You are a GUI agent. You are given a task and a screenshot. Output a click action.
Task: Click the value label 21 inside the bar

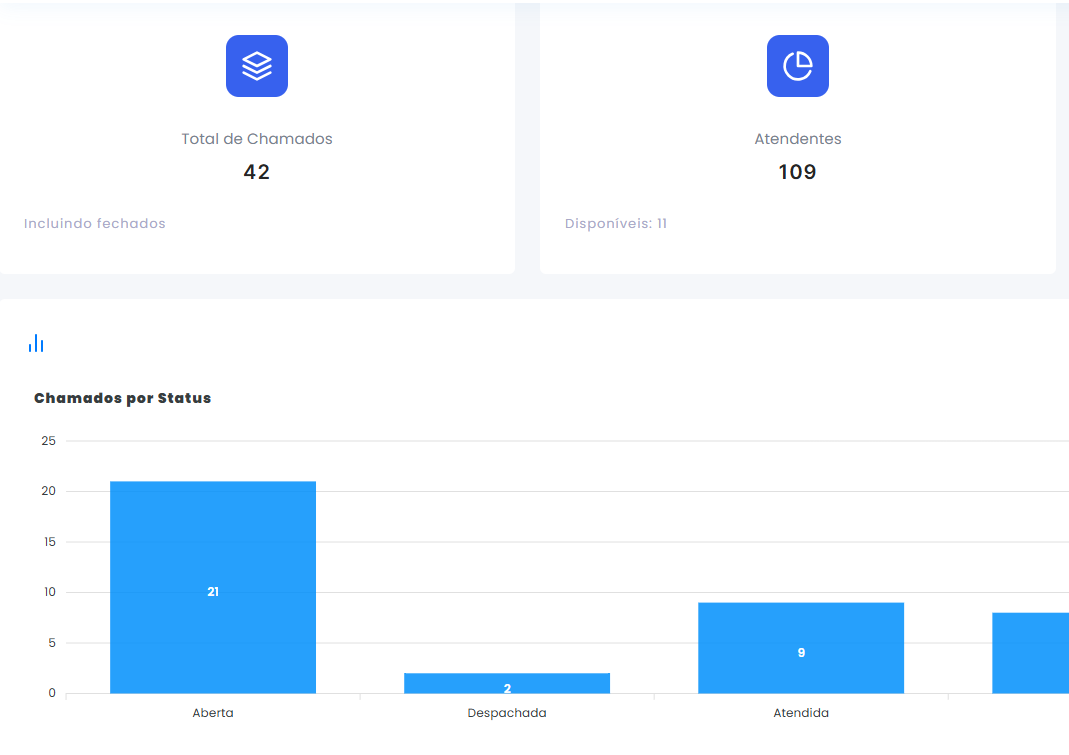[x=213, y=592]
